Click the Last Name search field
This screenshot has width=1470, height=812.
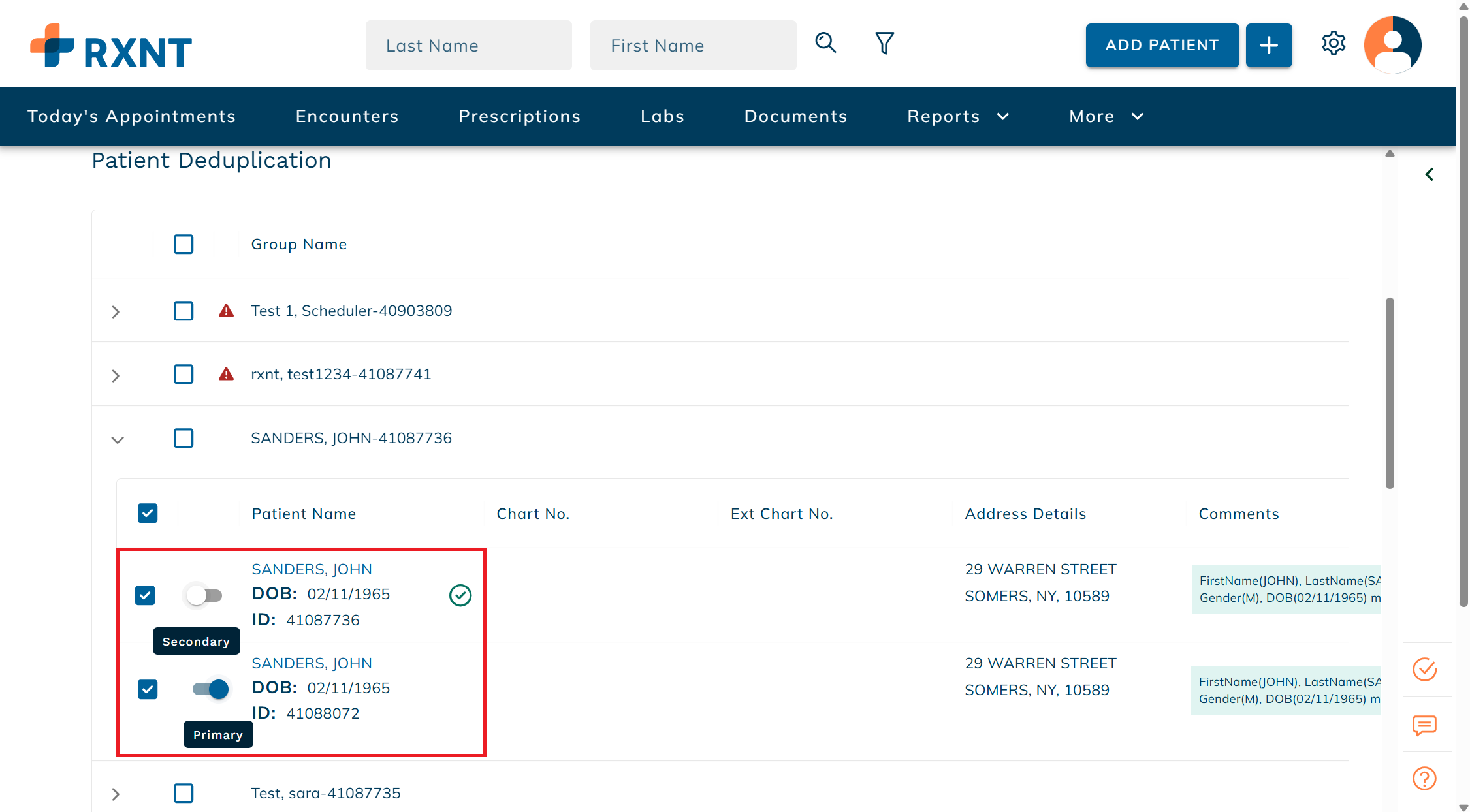468,46
